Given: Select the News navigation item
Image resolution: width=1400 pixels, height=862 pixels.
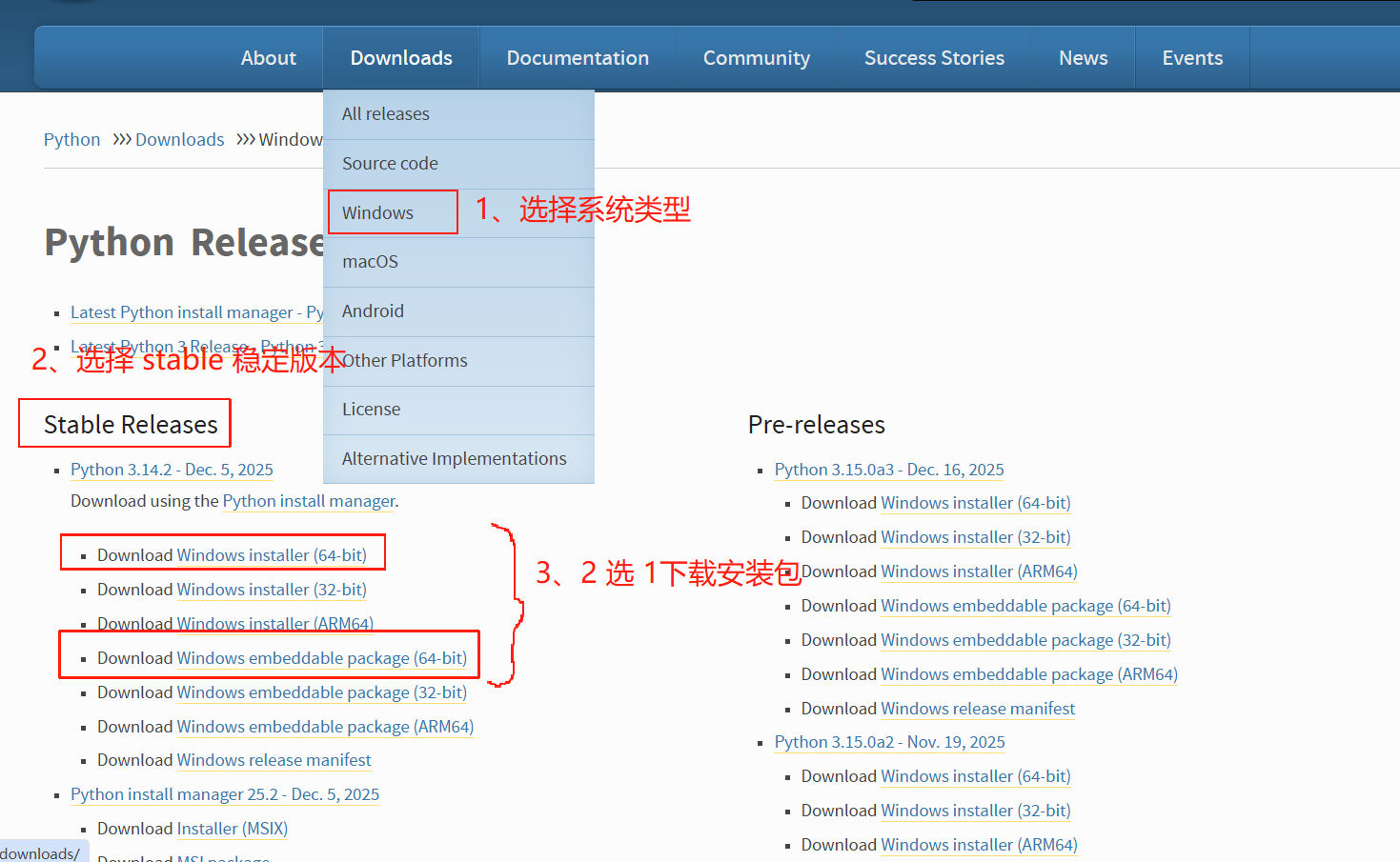Looking at the screenshot, I should (1083, 58).
